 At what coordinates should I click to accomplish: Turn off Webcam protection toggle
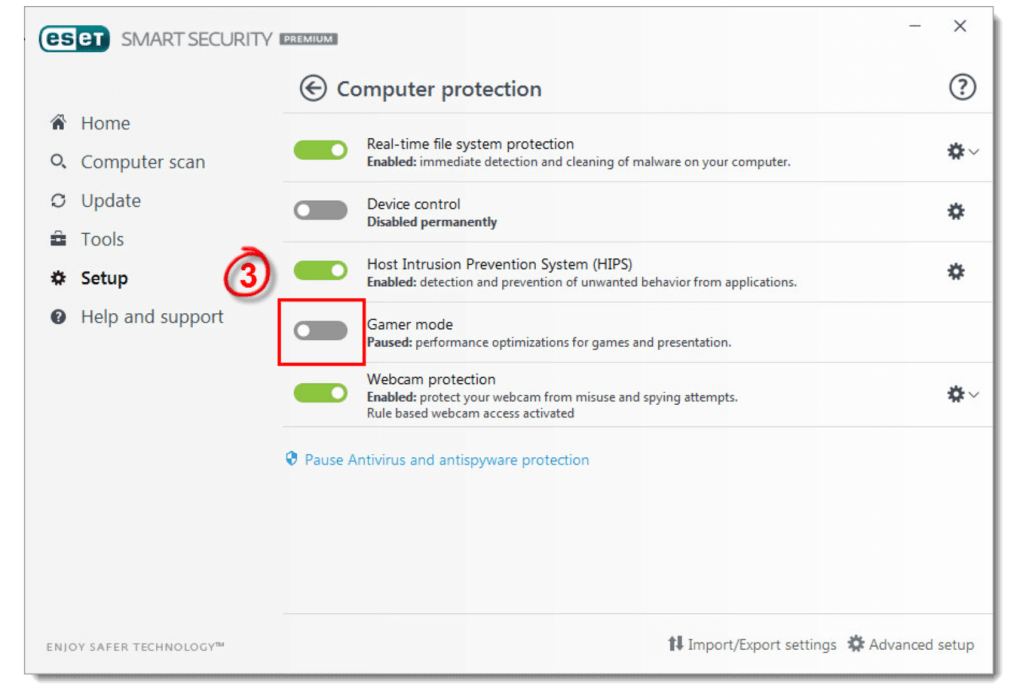point(320,392)
